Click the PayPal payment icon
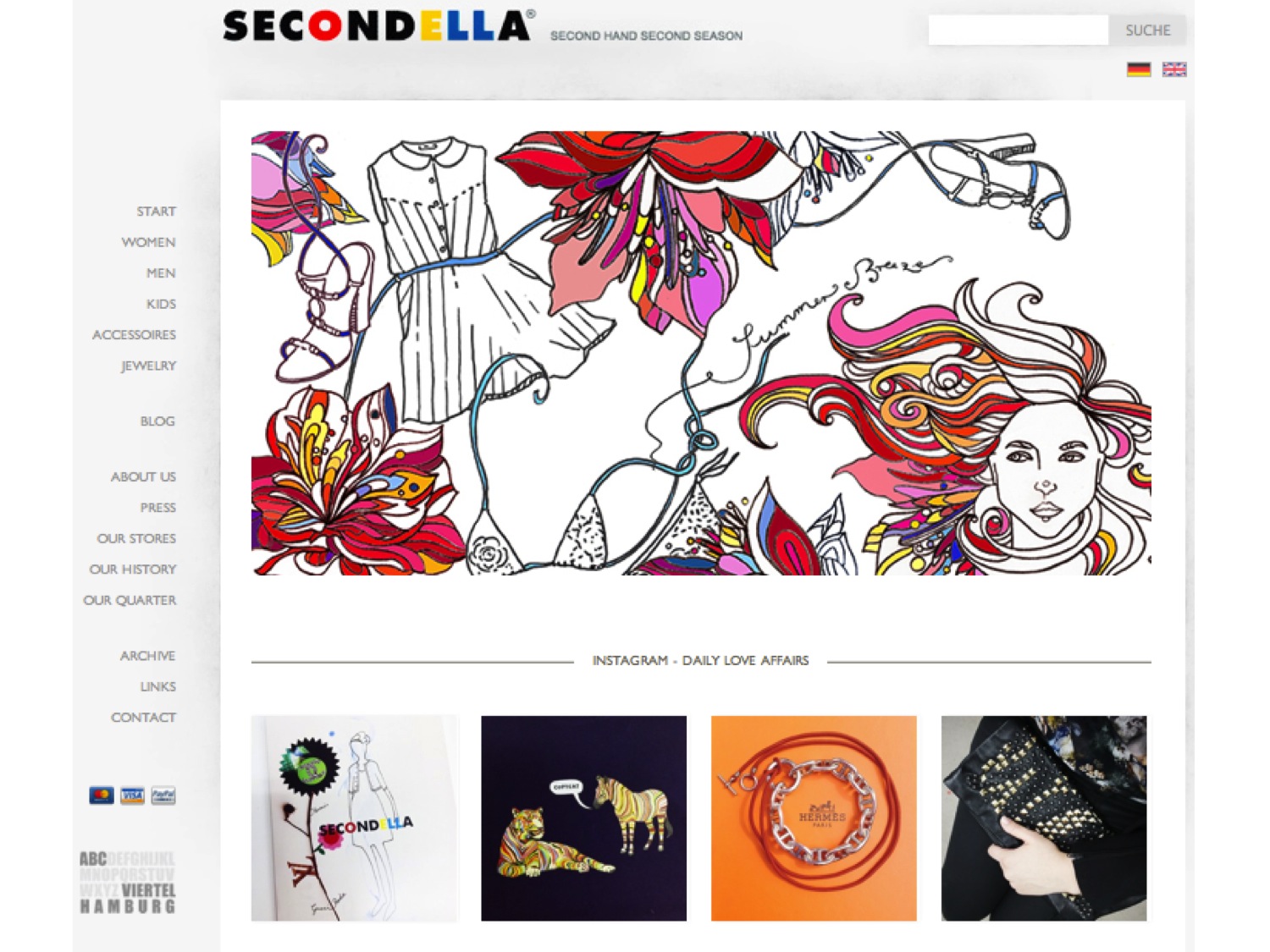Viewport: 1270px width, 952px height. 163,795
